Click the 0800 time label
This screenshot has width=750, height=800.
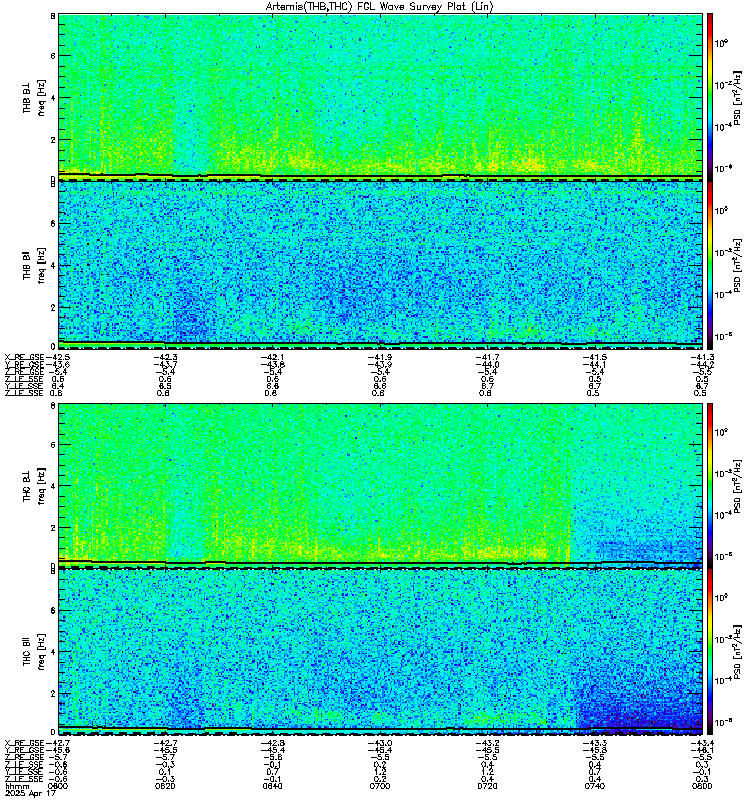tap(702, 786)
